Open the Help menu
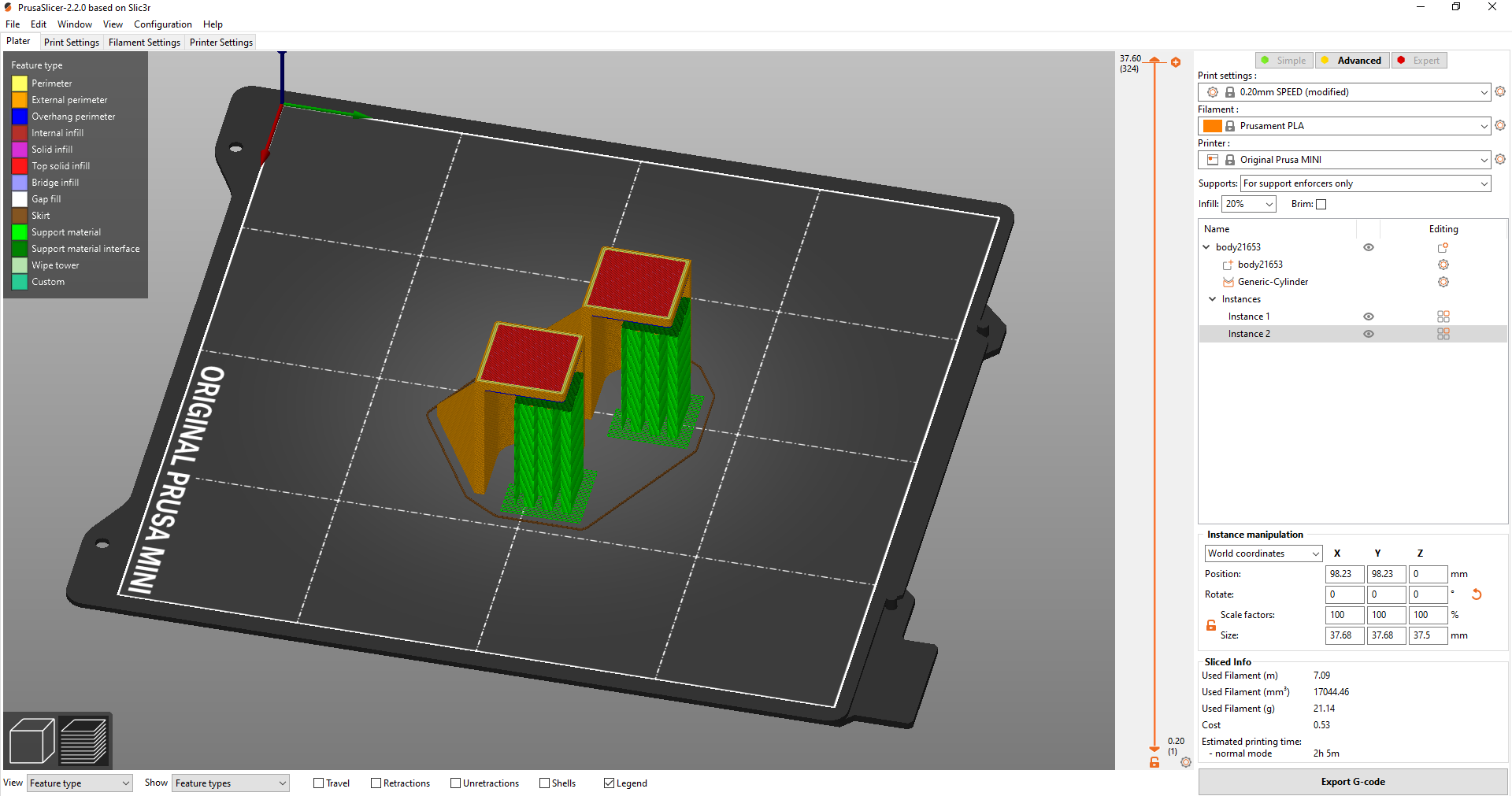The image size is (1512, 796). (x=213, y=24)
